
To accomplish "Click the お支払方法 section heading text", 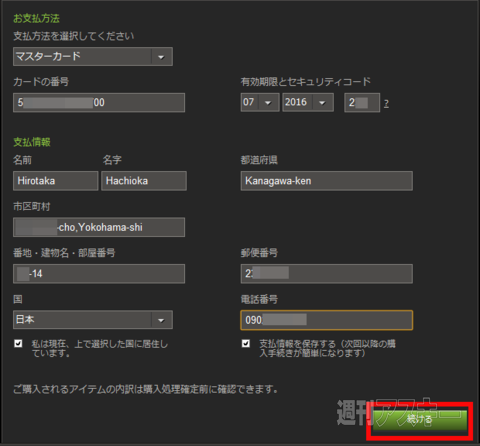I will pos(36,18).
